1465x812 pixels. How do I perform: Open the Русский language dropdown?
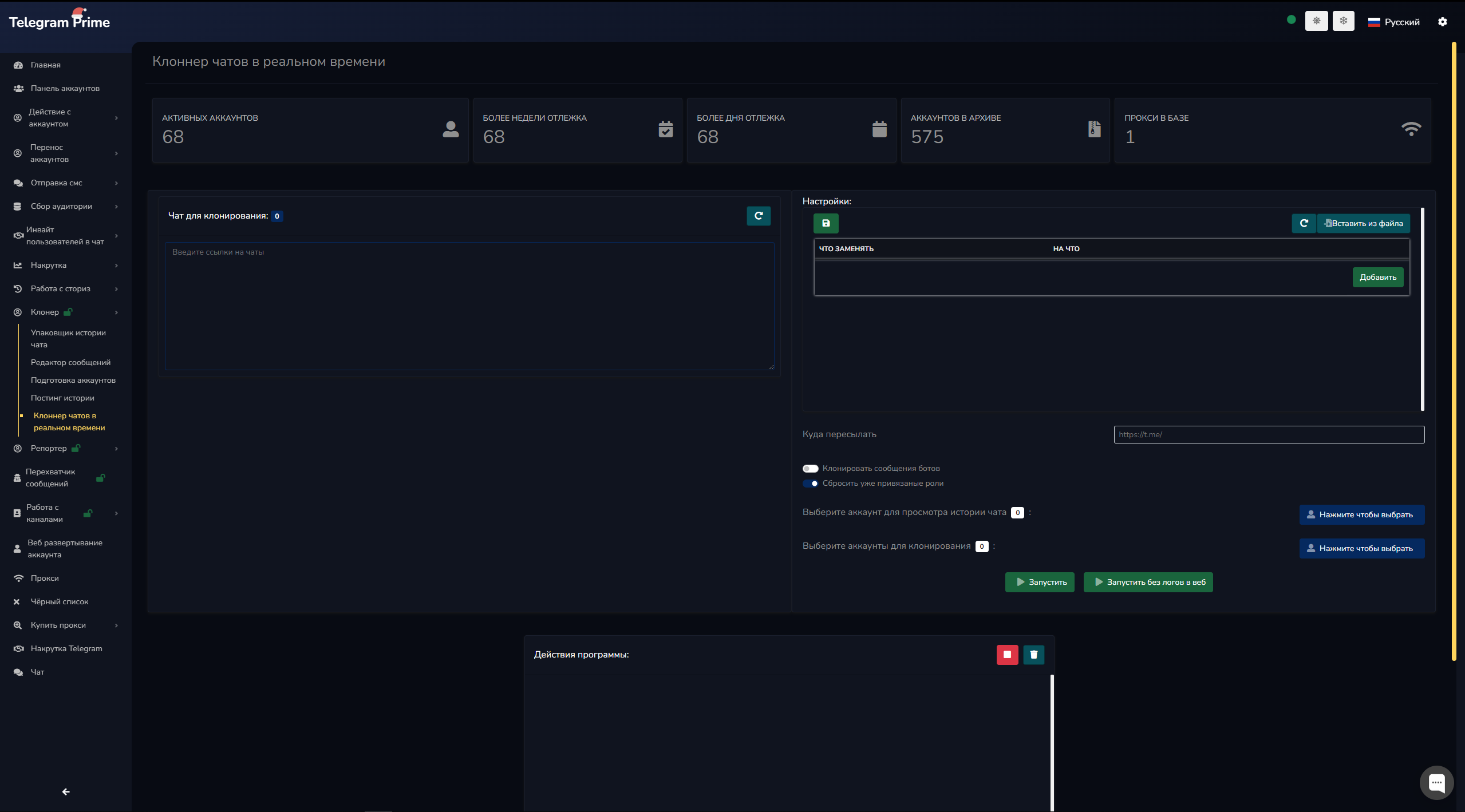pos(1393,22)
